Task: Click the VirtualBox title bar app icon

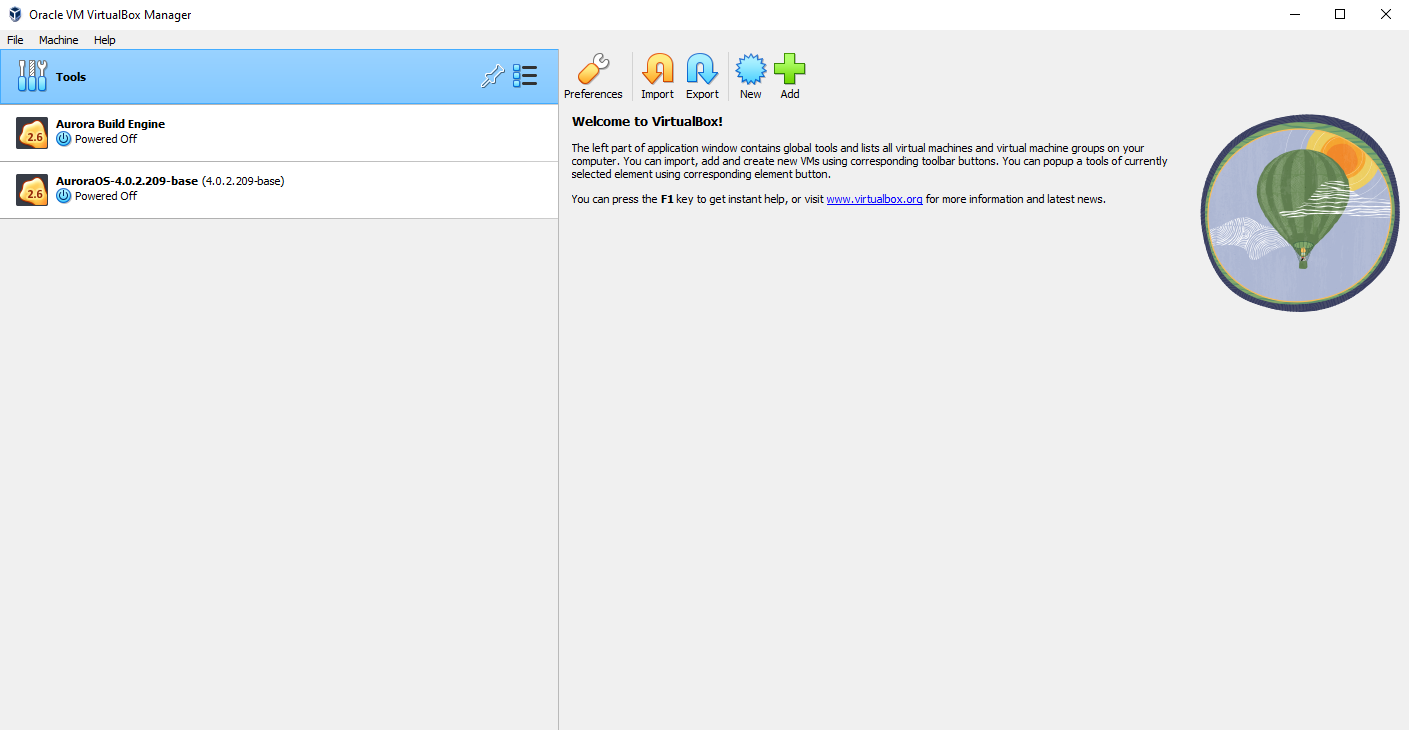Action: [15, 15]
